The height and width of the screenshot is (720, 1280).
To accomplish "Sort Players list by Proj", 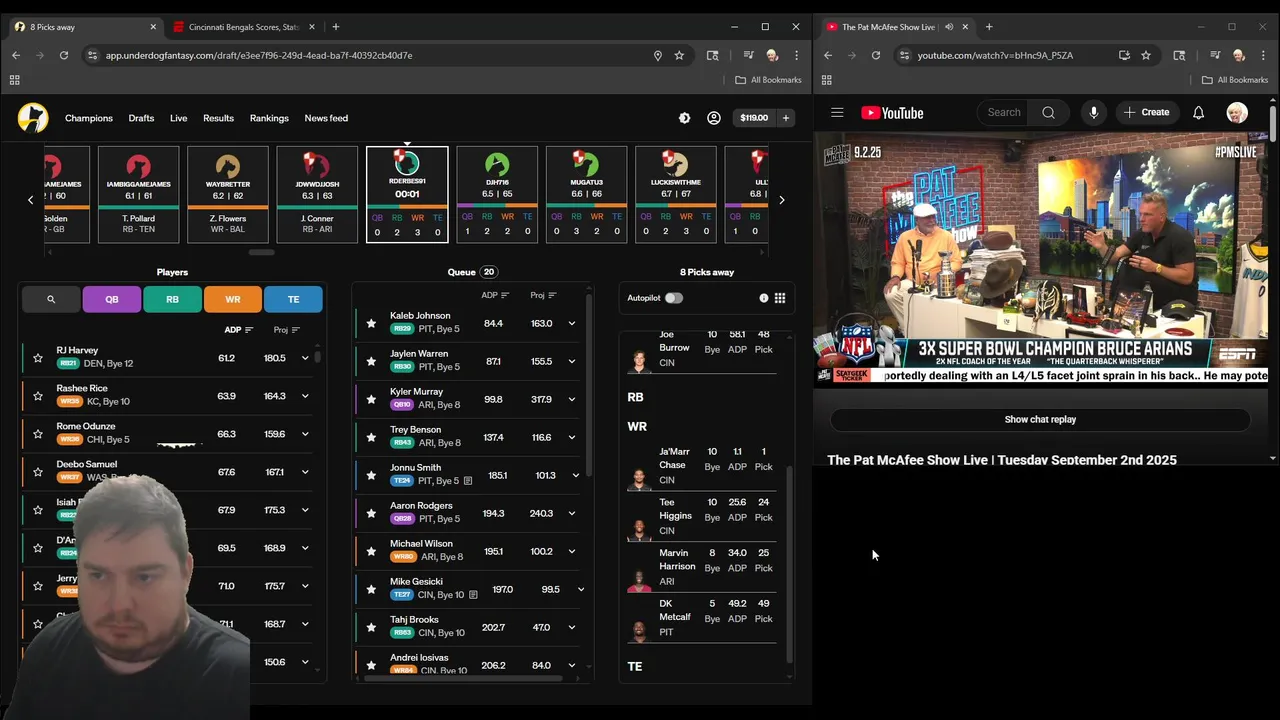I will pos(287,330).
